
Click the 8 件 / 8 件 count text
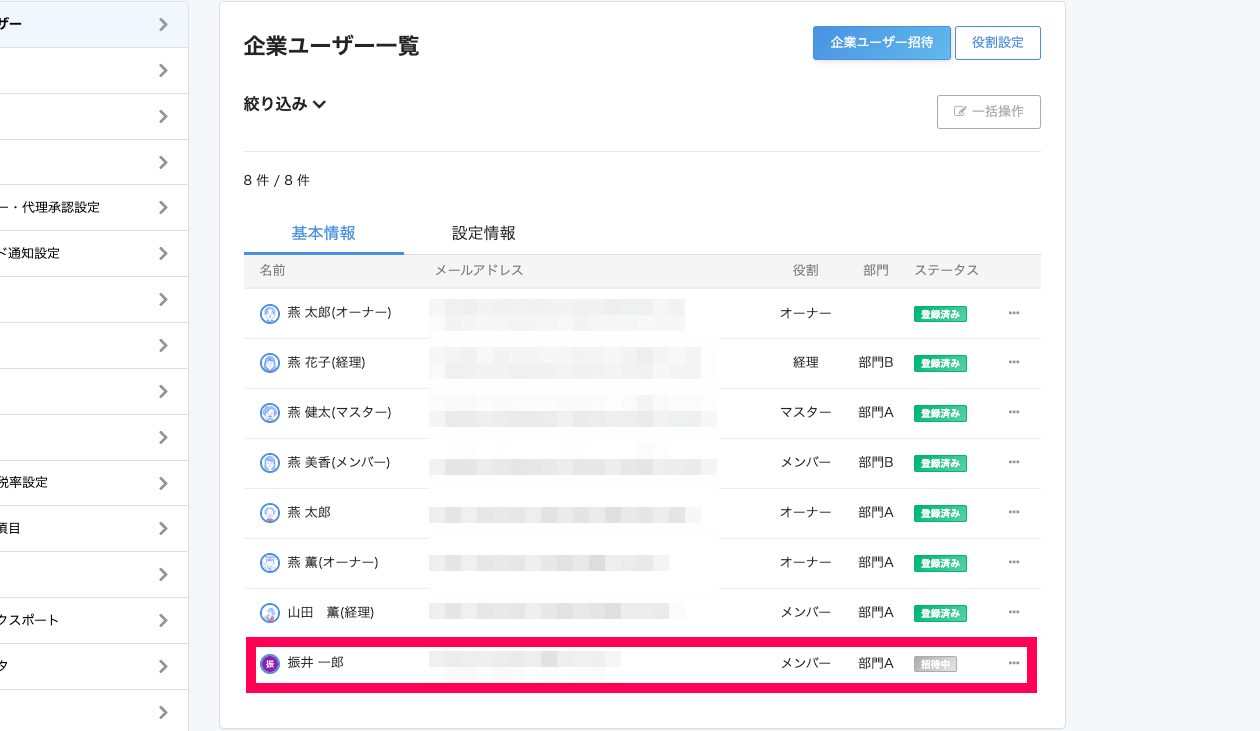(277, 181)
